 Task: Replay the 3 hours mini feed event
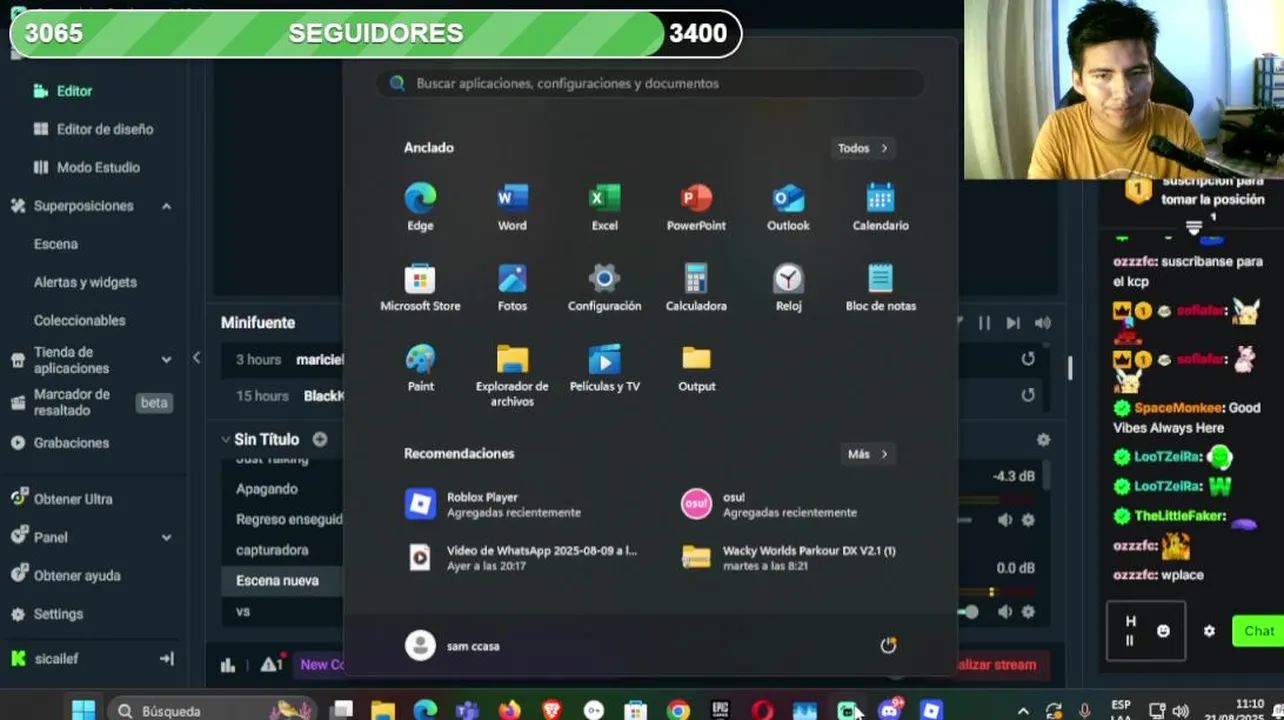click(1028, 359)
